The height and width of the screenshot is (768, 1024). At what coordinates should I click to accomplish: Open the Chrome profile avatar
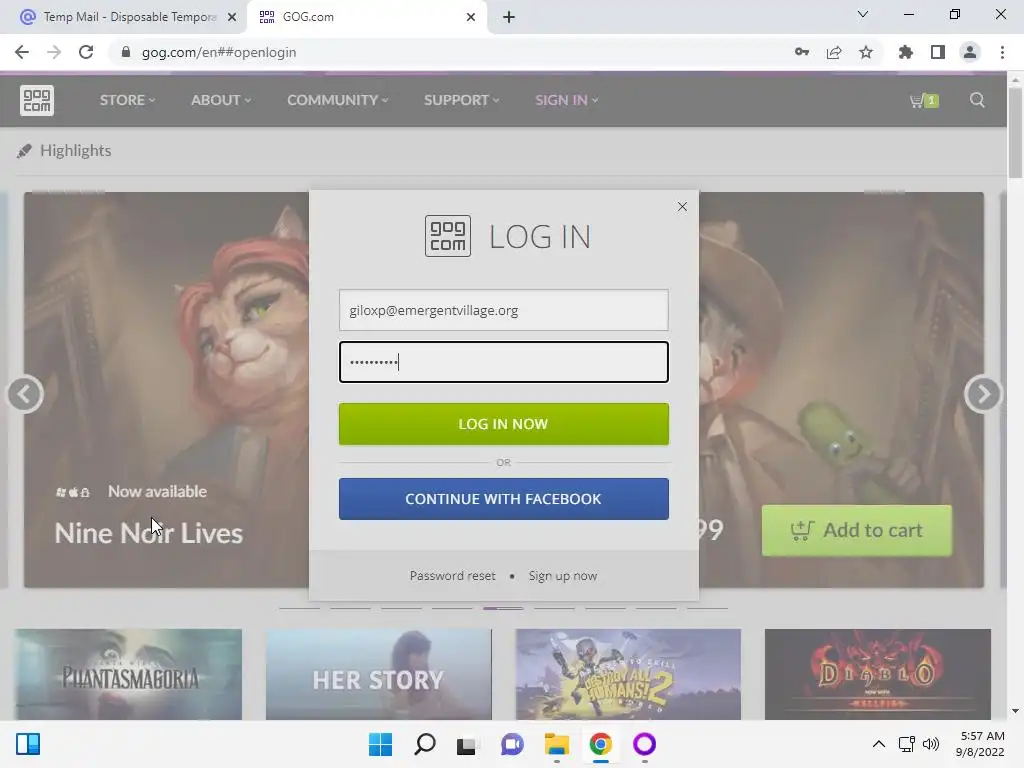(x=970, y=52)
